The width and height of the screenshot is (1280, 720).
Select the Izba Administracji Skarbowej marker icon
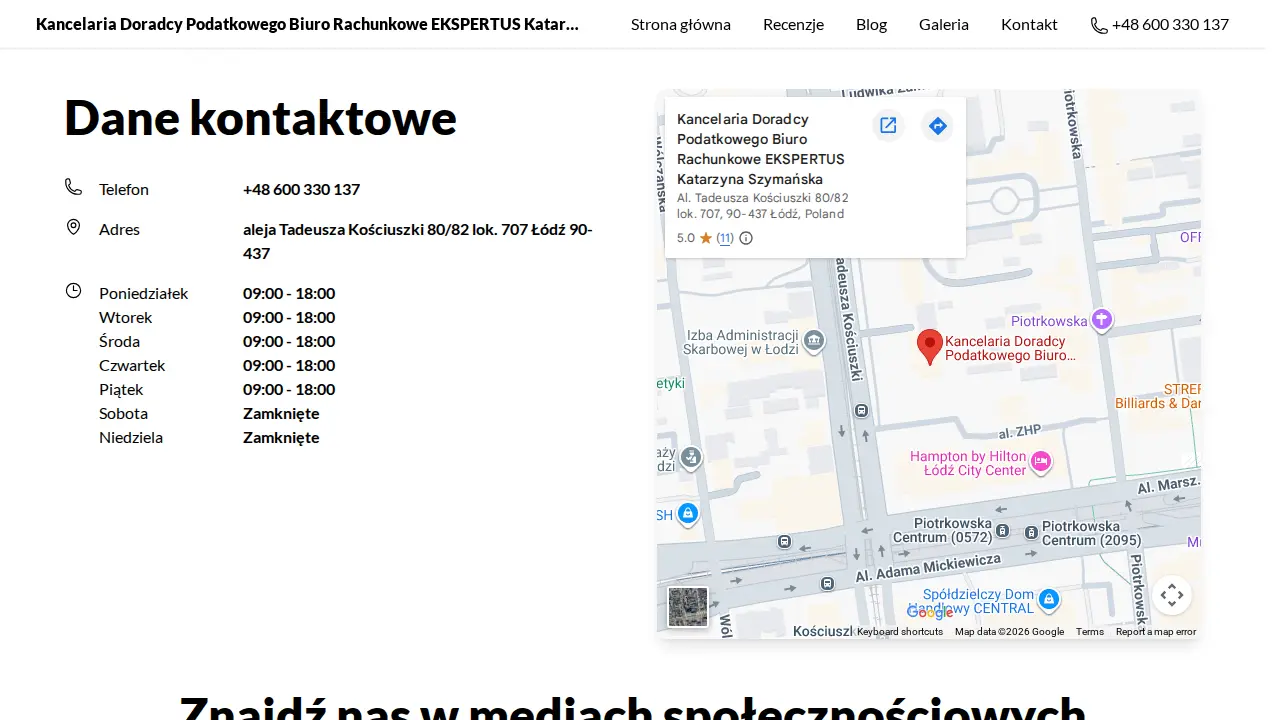coord(814,341)
